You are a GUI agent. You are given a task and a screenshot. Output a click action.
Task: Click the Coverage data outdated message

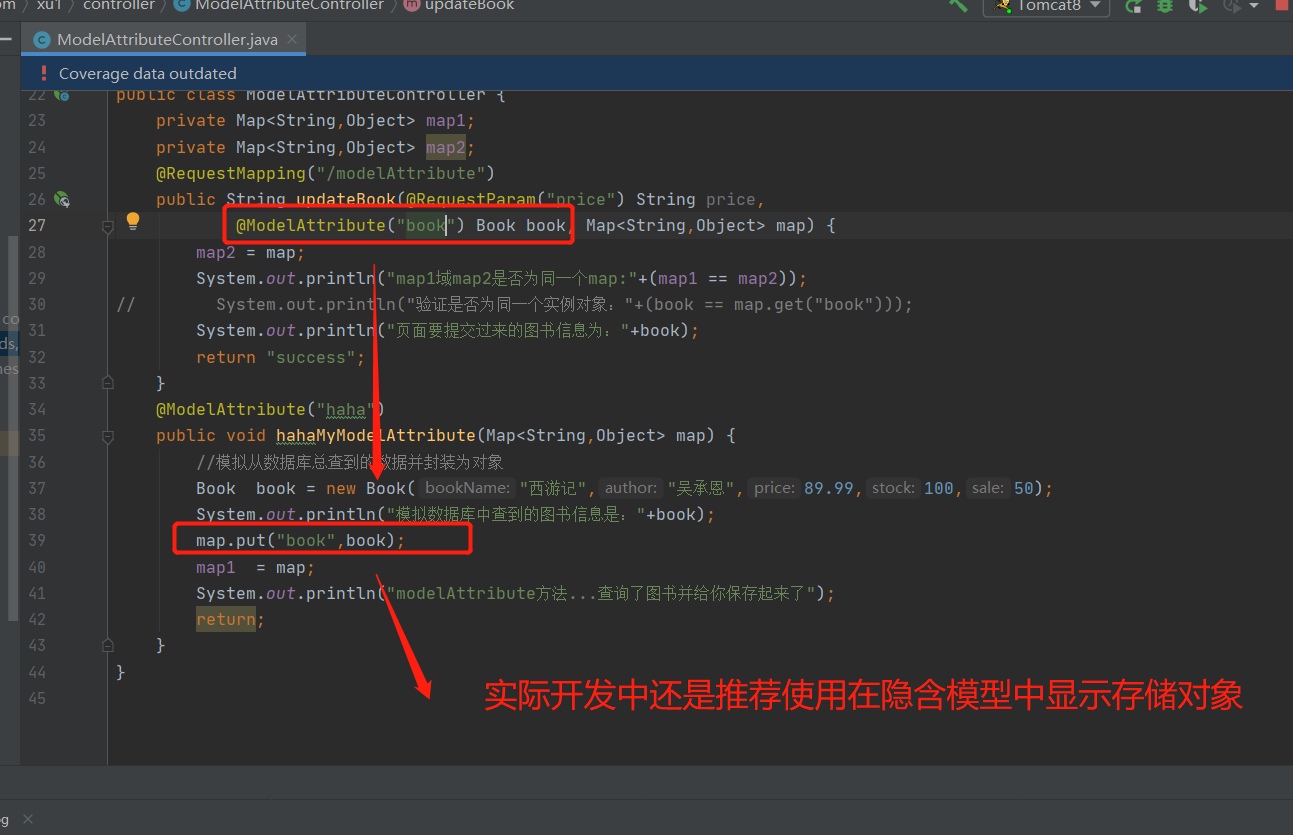(x=148, y=73)
